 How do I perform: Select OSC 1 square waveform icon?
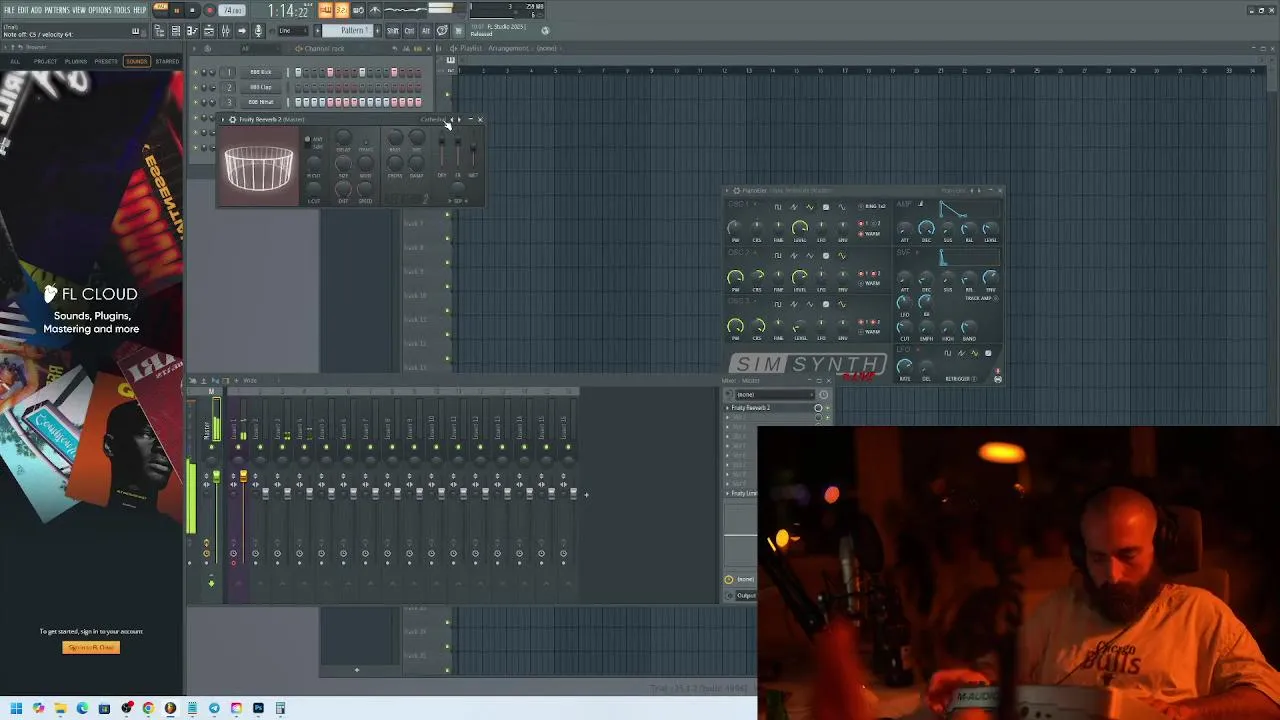click(x=777, y=207)
